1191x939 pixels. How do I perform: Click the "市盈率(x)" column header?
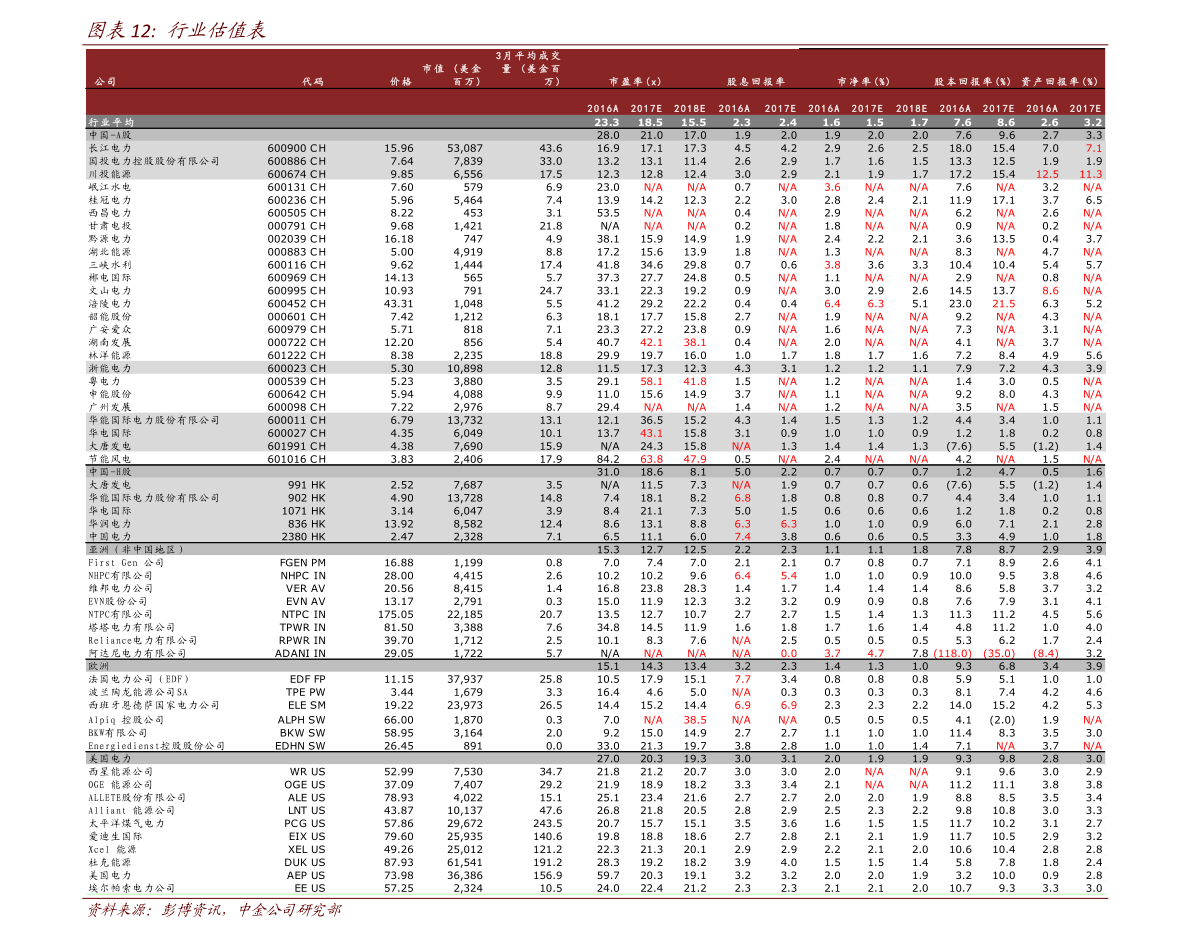tap(635, 81)
